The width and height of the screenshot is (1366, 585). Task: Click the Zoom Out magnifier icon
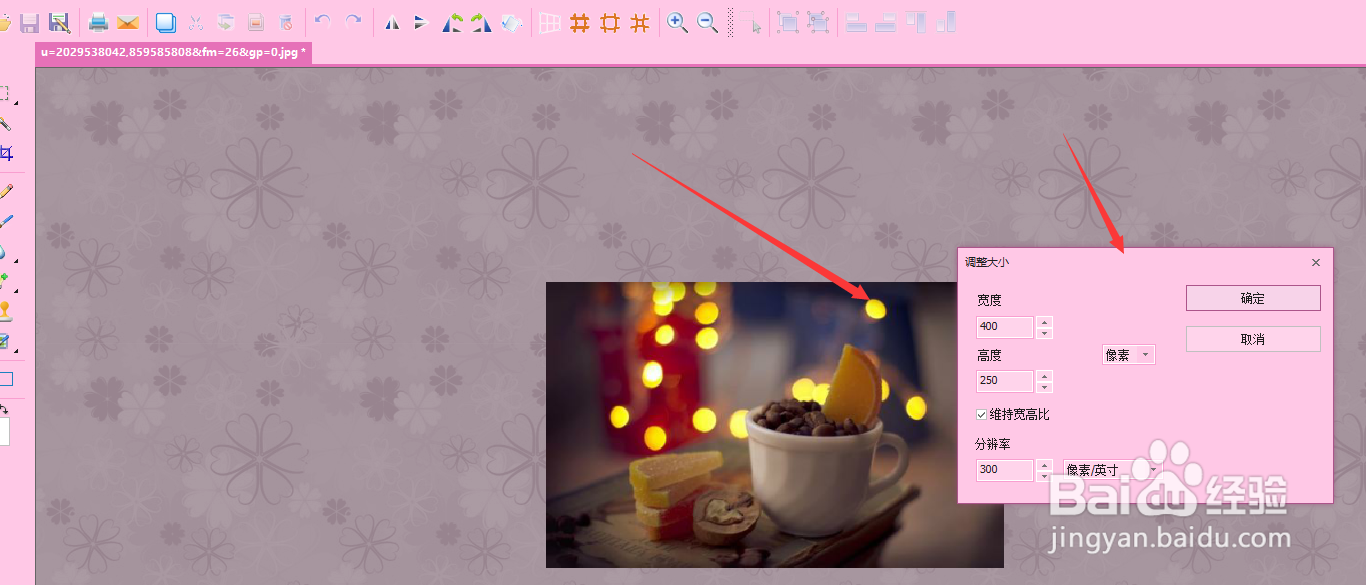tap(707, 22)
